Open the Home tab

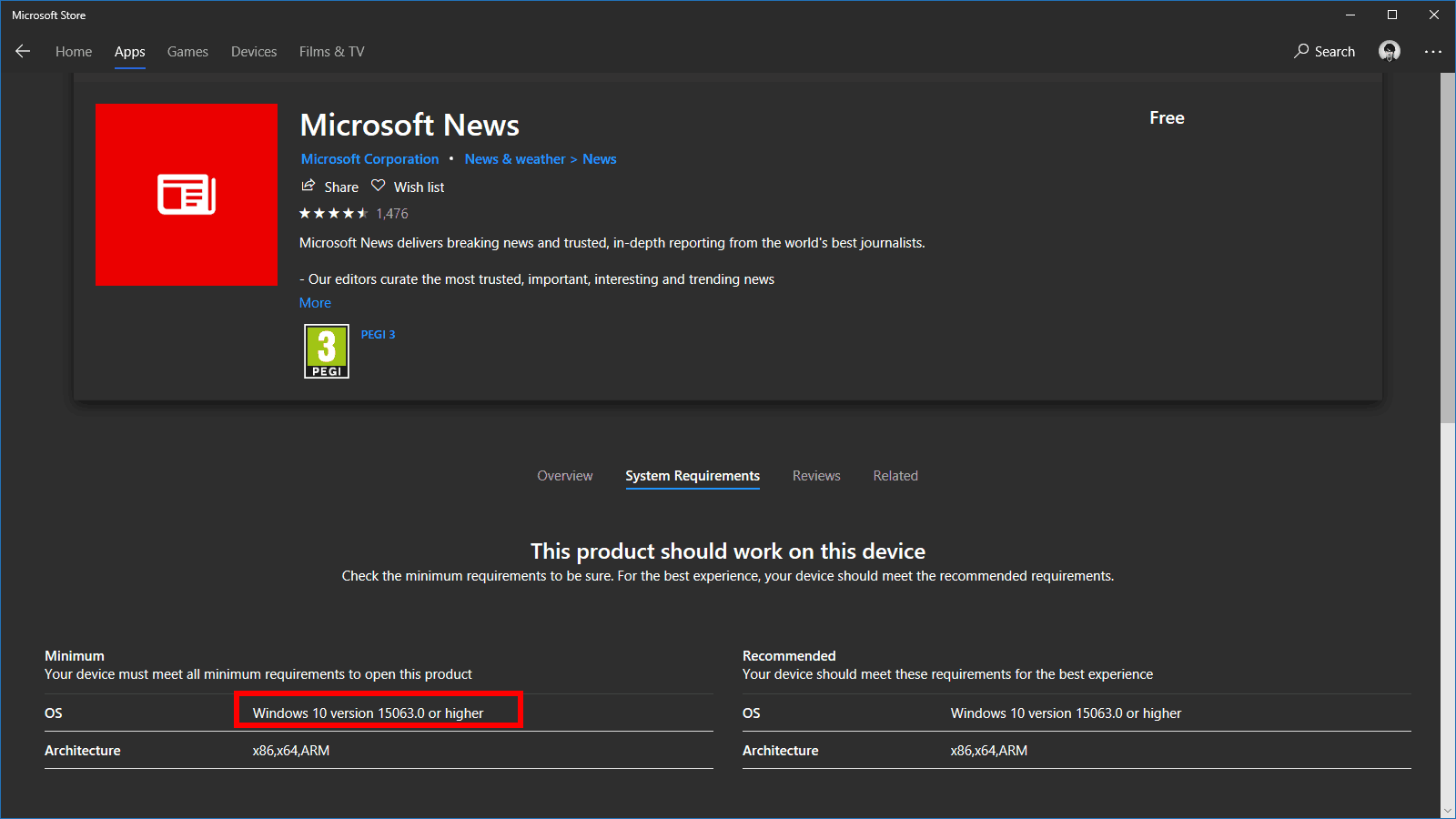tap(74, 52)
